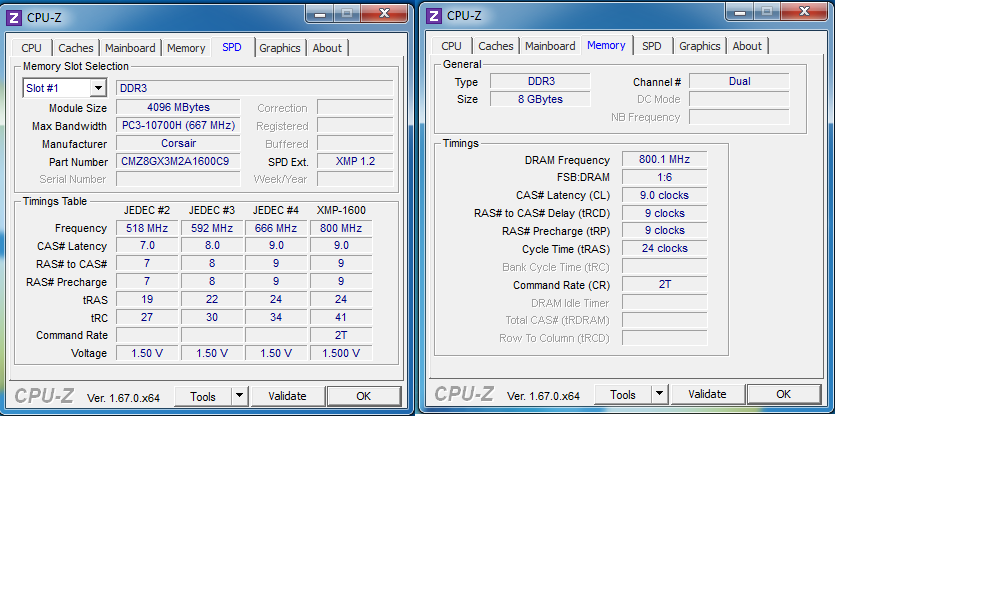The width and height of the screenshot is (998, 614).
Task: Click Cycle Time tRAS value 24 clocks
Action: point(664,248)
